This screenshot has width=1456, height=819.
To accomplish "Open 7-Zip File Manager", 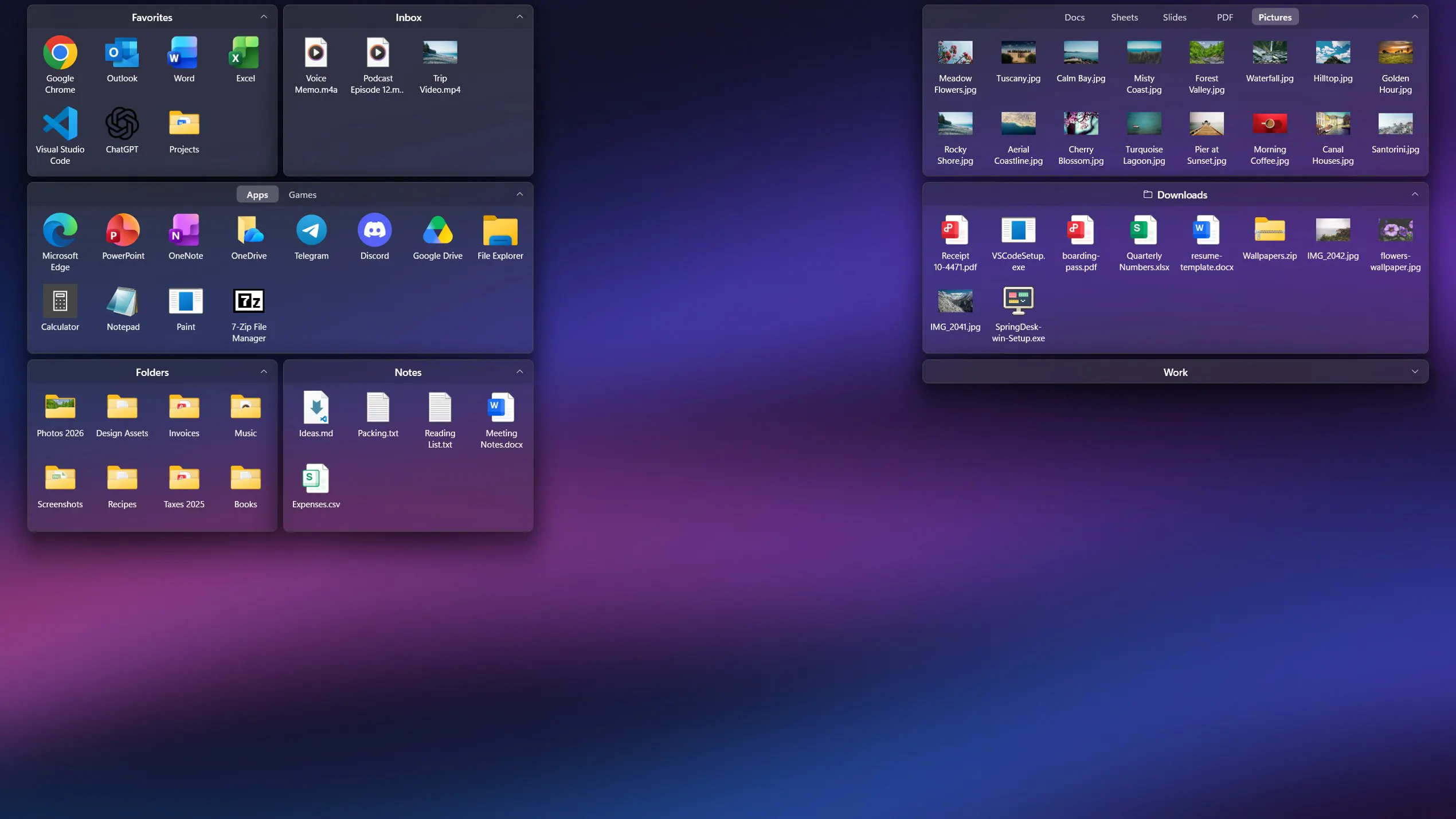I will click(249, 301).
